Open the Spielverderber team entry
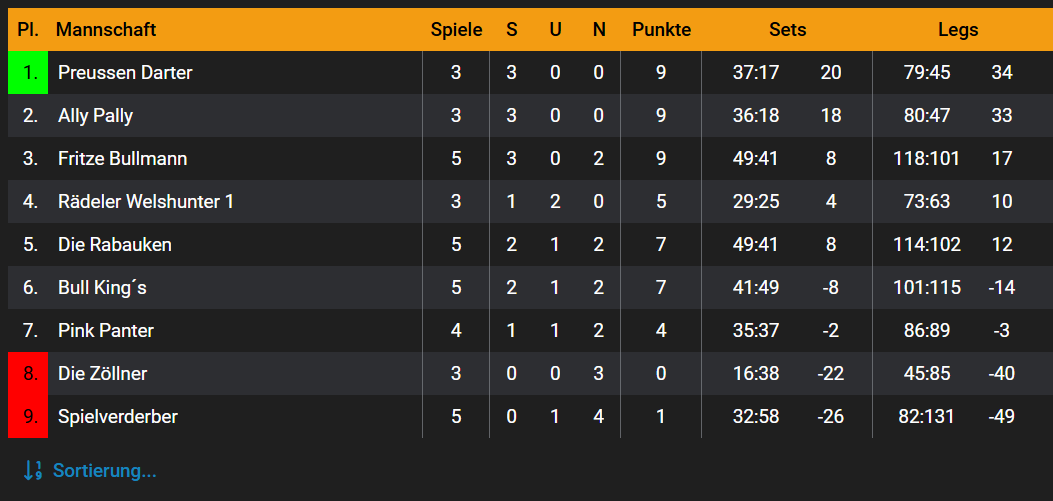This screenshot has width=1053, height=501. coord(118,417)
